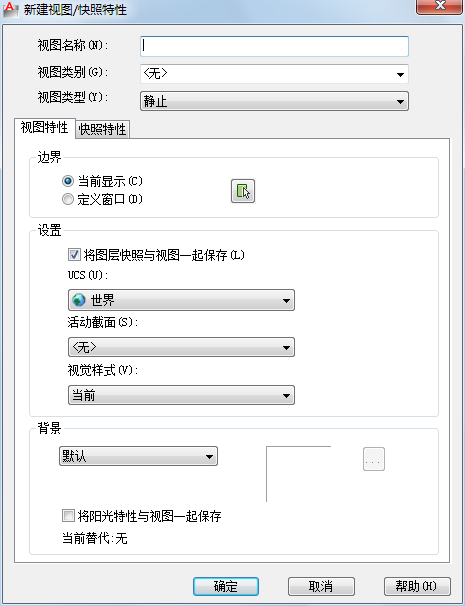Click the background browse ellipsis button
Screen dimensions: 465x606
pyautogui.click(x=374, y=459)
